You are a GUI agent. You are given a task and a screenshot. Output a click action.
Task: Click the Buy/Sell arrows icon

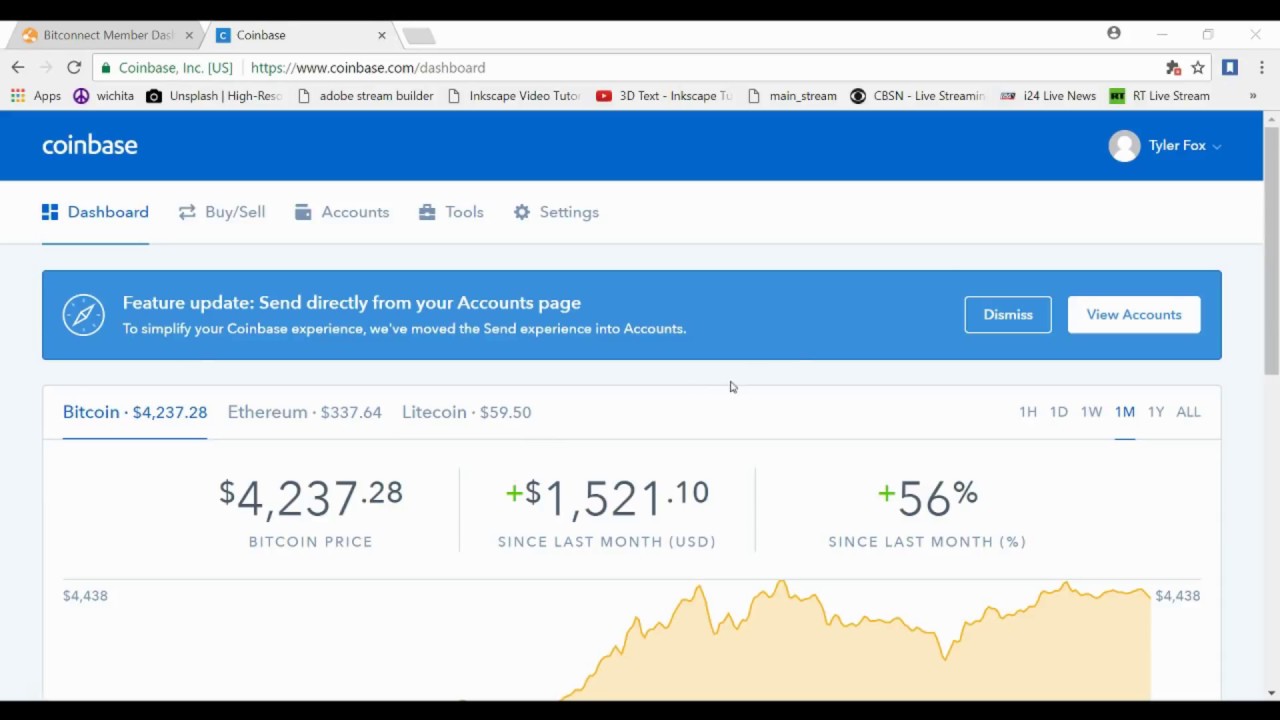(x=187, y=212)
